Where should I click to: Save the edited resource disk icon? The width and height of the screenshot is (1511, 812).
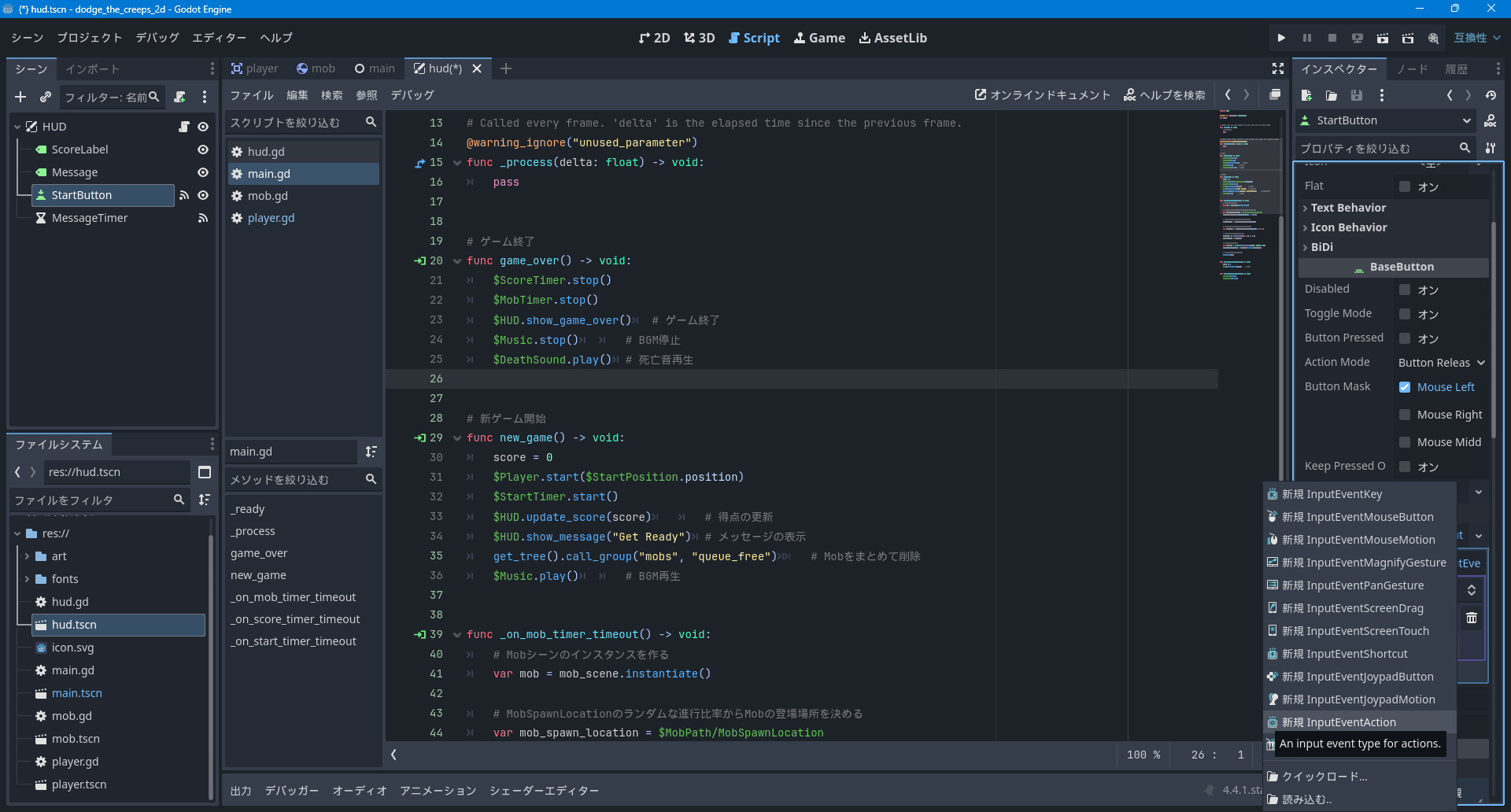click(1357, 95)
